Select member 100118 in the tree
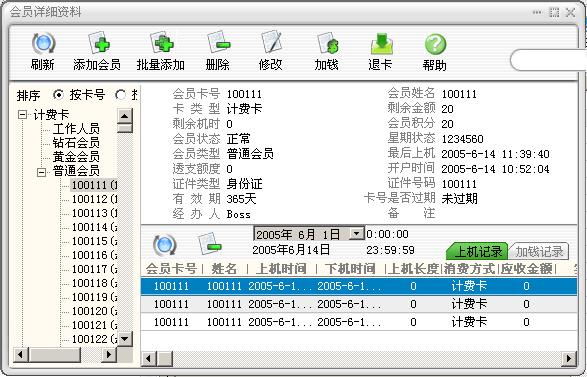This screenshot has width=587, height=377. click(x=94, y=283)
